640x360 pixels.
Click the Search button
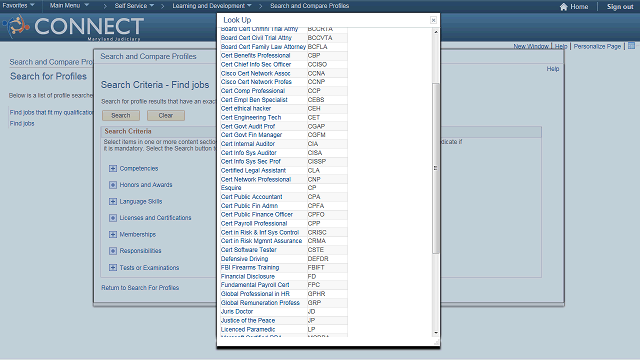[121, 116]
